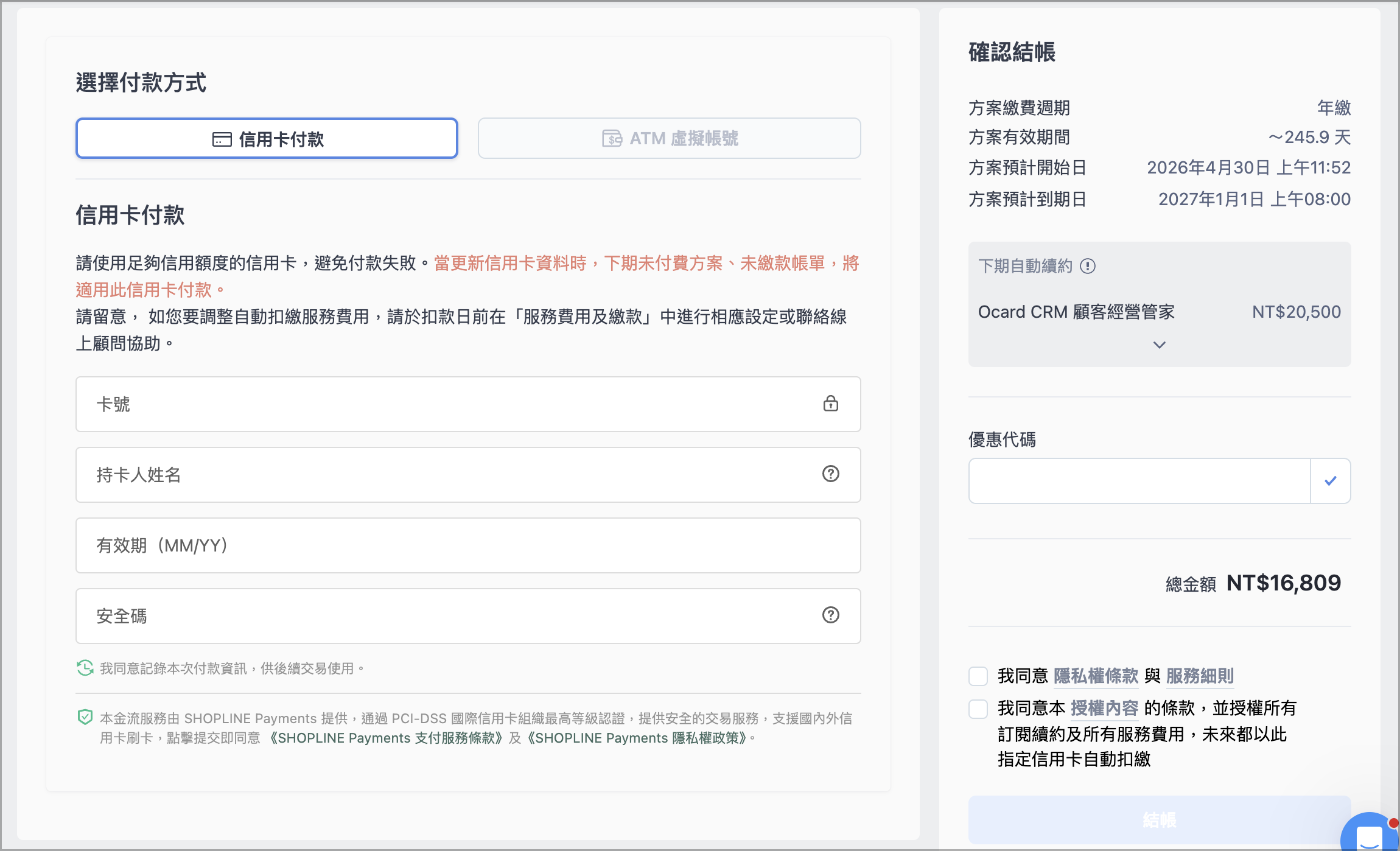Click the plan price NT$20,500

click(1296, 312)
